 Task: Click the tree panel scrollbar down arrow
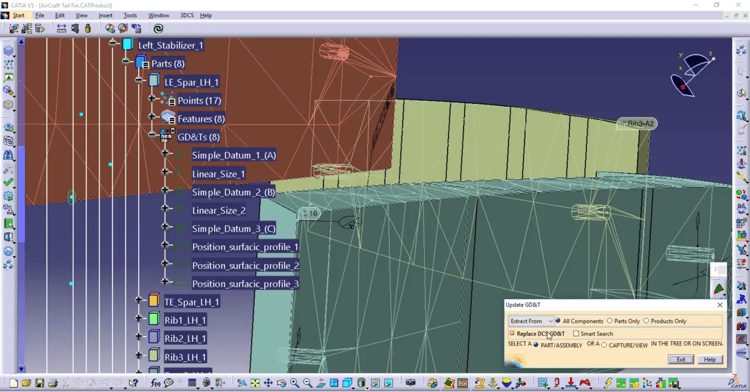point(21,369)
